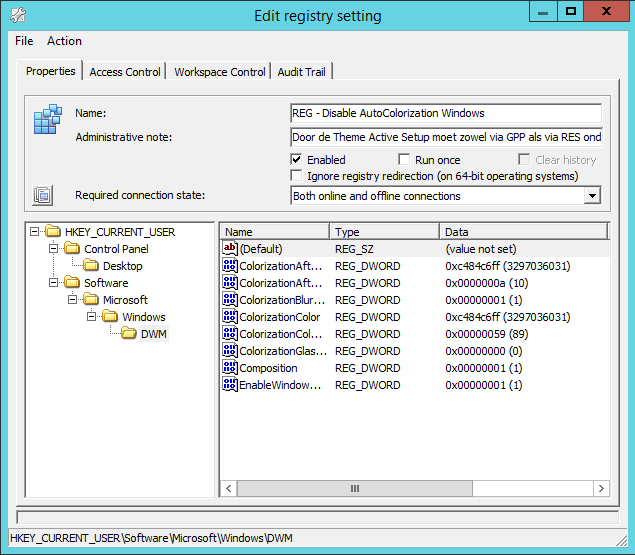Screen dimensions: 635x555
Task: Collapse the Control Panel tree node
Action: click(x=53, y=249)
